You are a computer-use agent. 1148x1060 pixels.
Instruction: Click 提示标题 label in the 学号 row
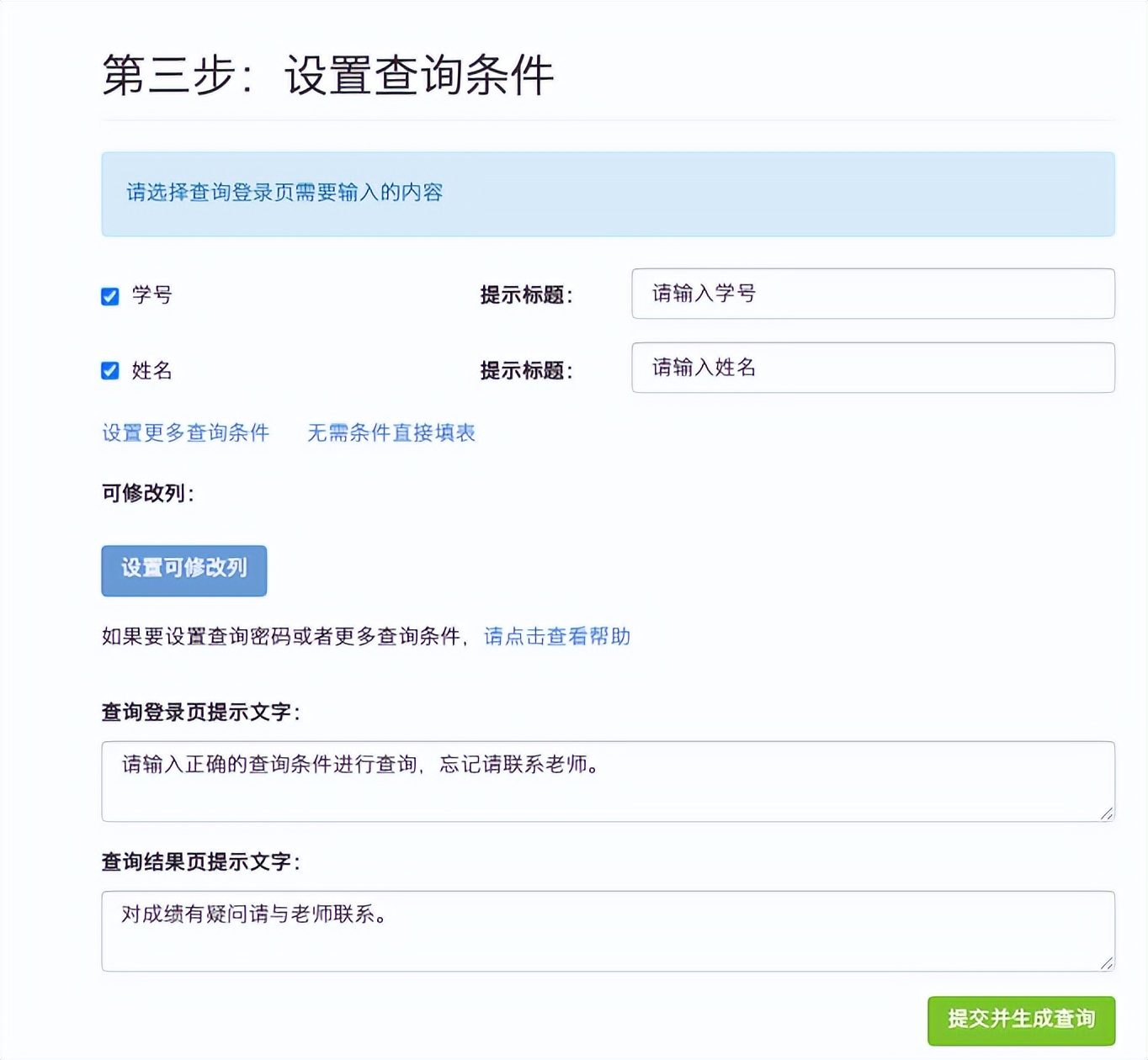pos(526,295)
